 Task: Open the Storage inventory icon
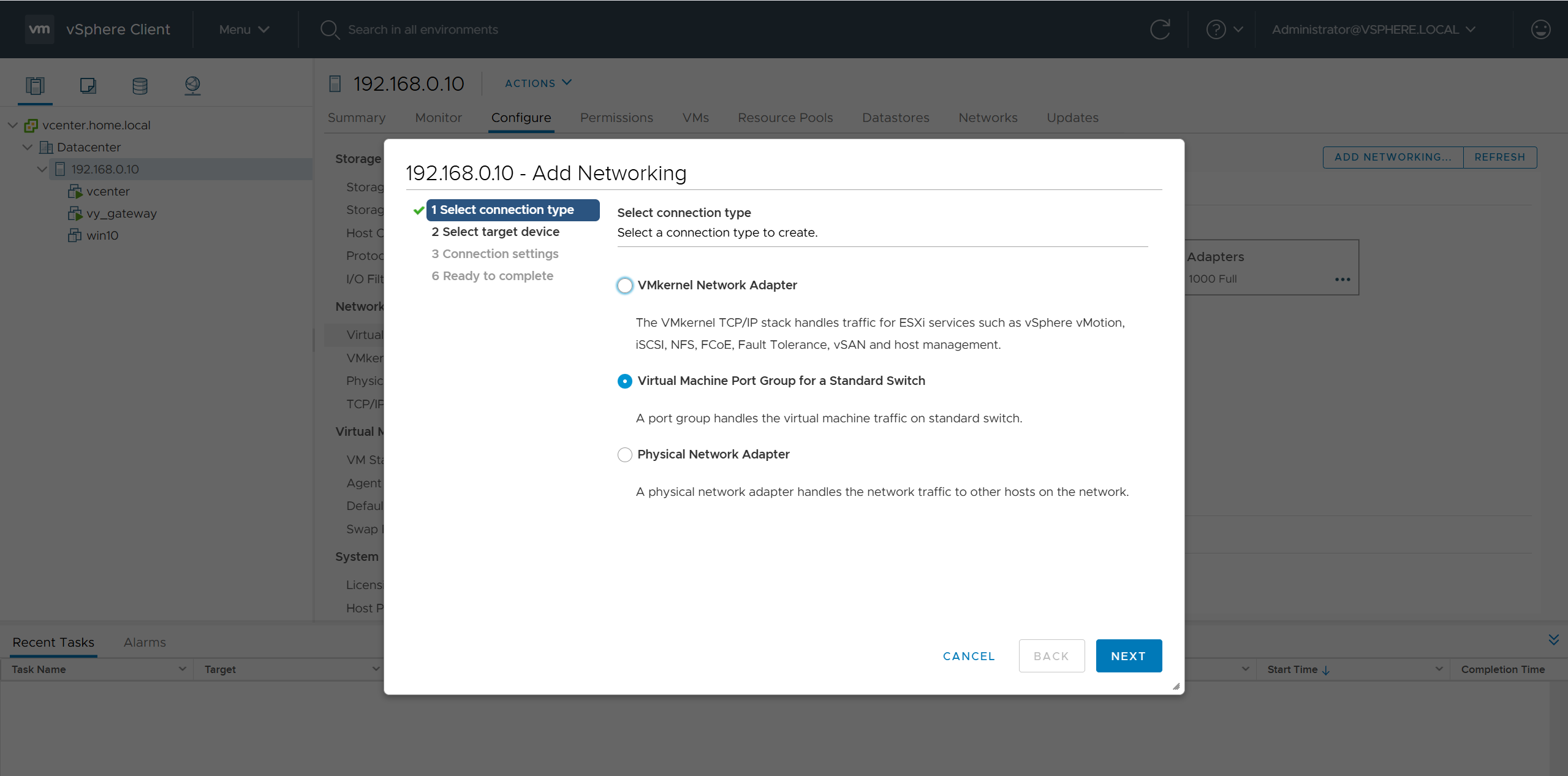(x=140, y=85)
